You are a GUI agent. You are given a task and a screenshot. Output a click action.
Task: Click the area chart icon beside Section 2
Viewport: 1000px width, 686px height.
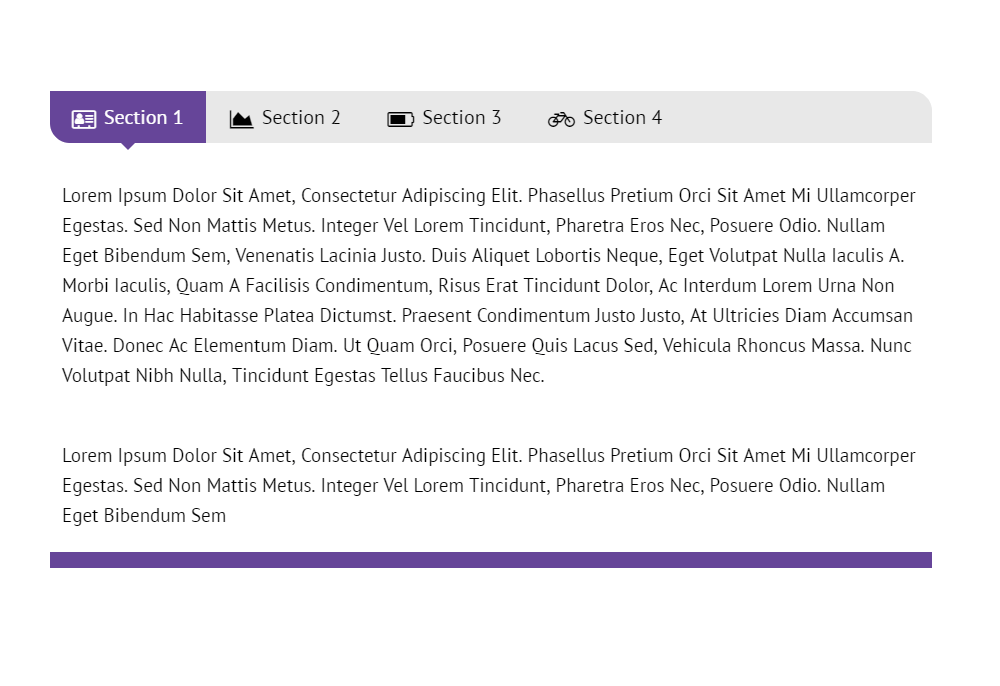[241, 119]
